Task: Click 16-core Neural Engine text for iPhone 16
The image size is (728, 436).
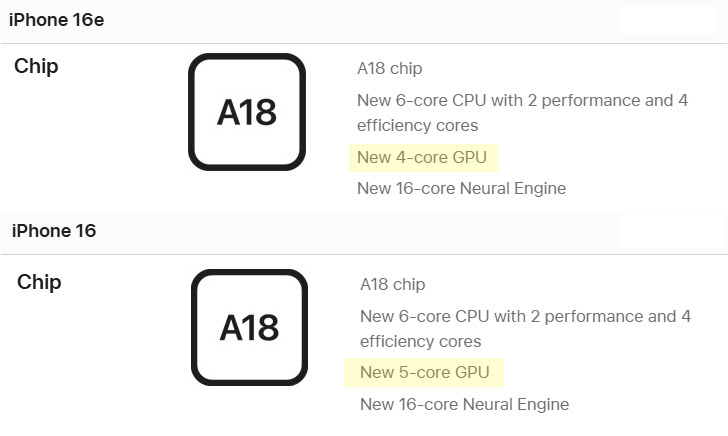Action: tap(464, 404)
